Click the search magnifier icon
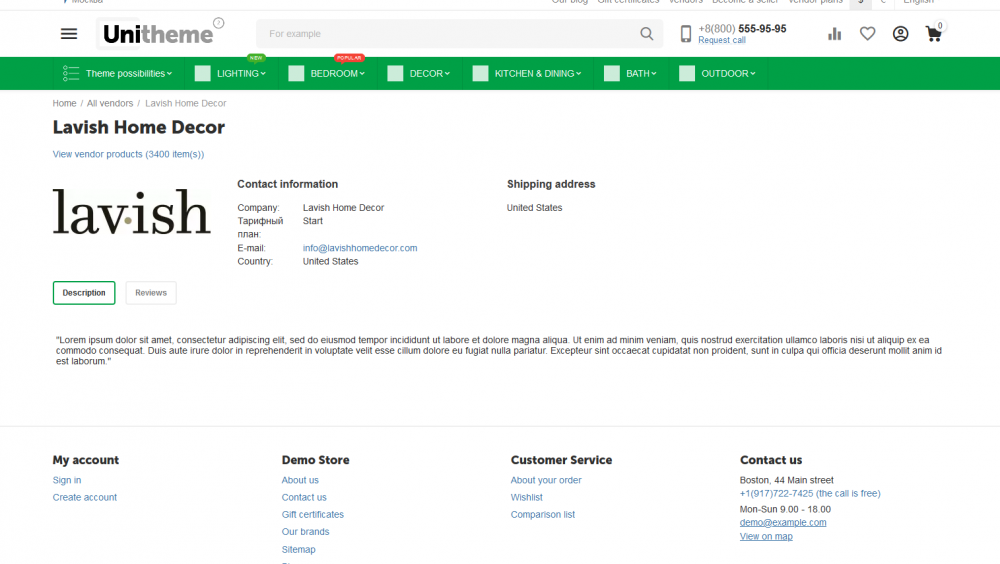The height and width of the screenshot is (564, 1000). coord(647,34)
